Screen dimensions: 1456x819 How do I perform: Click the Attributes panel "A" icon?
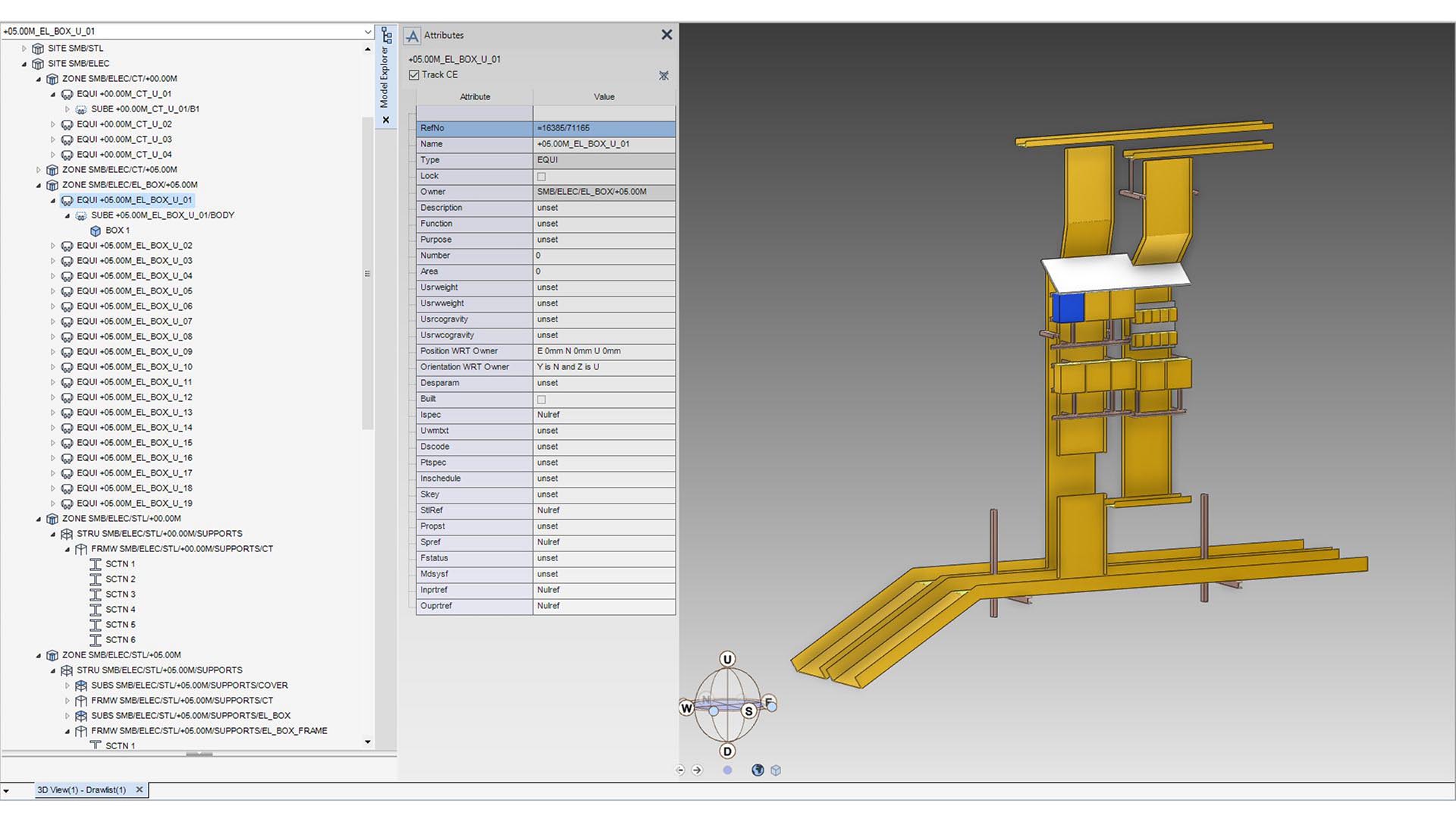(x=413, y=35)
